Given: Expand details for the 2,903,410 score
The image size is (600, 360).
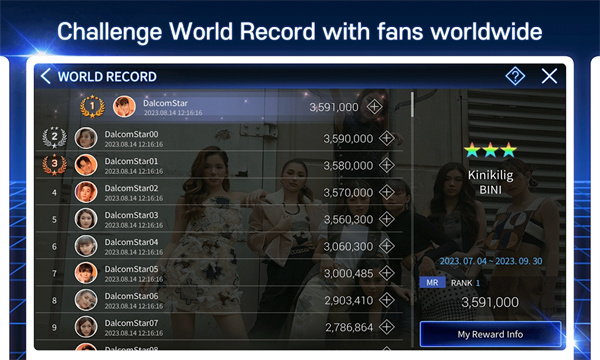Looking at the screenshot, I should 387,300.
